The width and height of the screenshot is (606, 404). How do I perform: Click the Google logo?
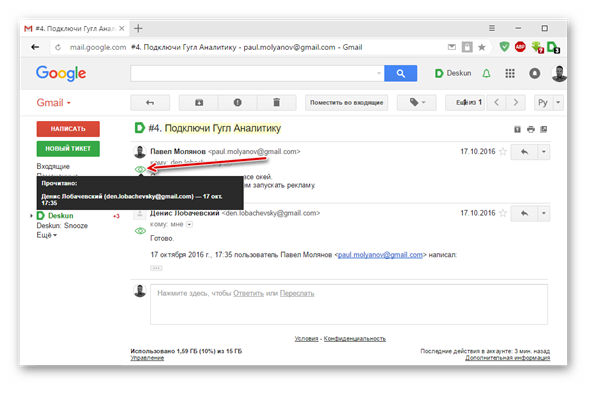[61, 73]
